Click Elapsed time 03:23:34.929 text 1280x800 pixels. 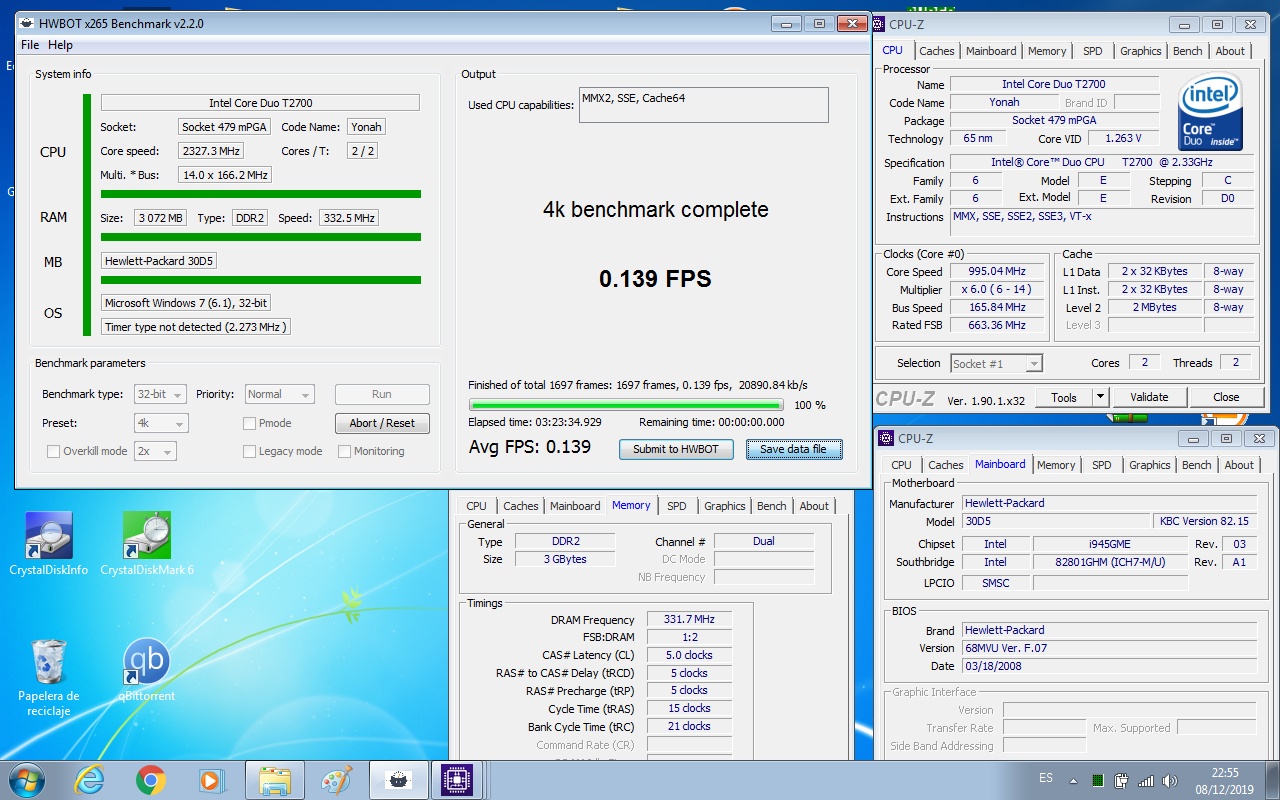tap(535, 422)
